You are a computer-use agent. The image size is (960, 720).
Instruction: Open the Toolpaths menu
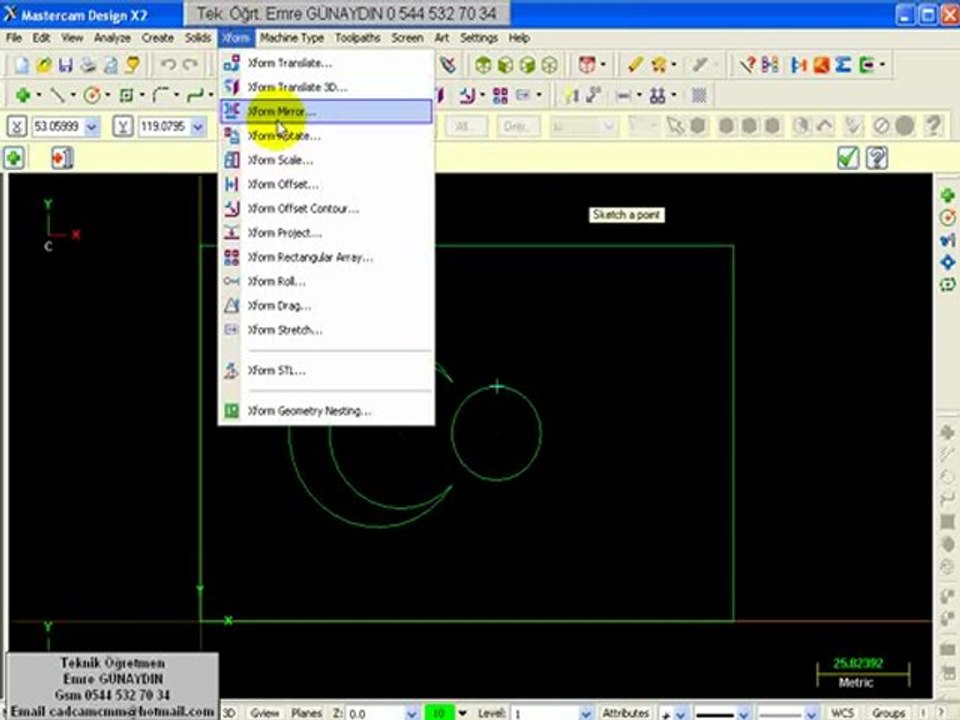(x=358, y=38)
